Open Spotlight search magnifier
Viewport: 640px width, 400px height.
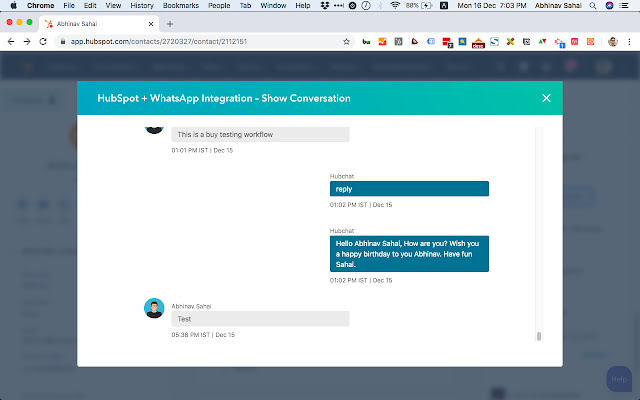(593, 5)
